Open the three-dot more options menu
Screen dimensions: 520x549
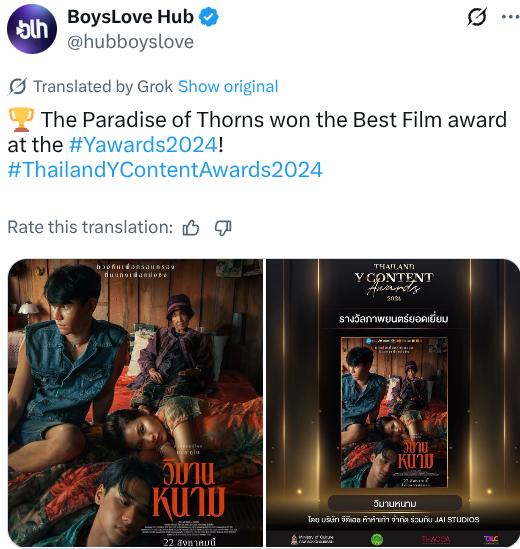click(509, 16)
